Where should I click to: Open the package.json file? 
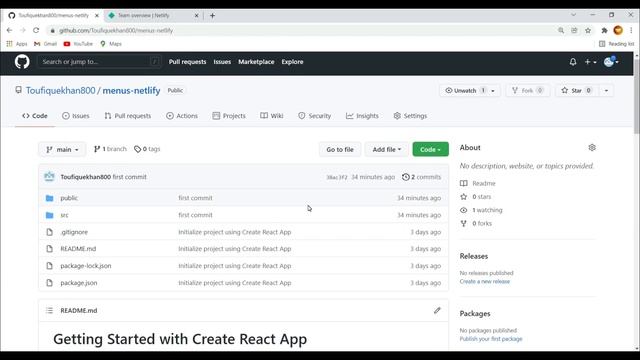79,283
